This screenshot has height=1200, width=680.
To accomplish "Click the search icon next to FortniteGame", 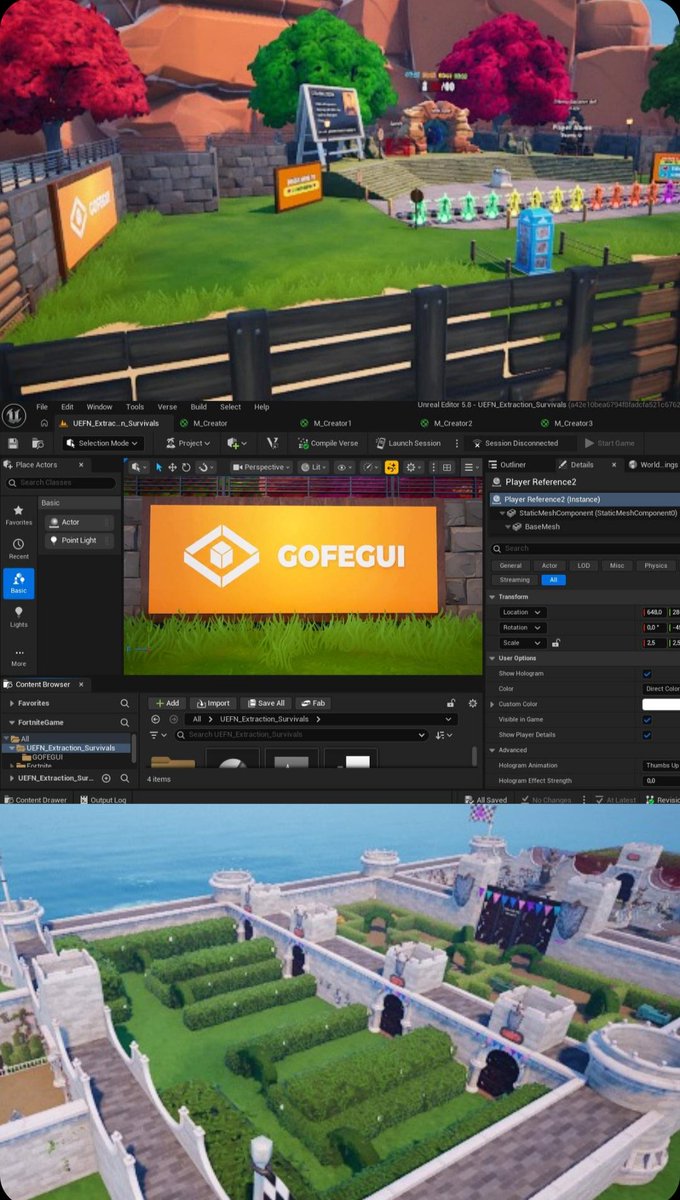I will coord(125,722).
